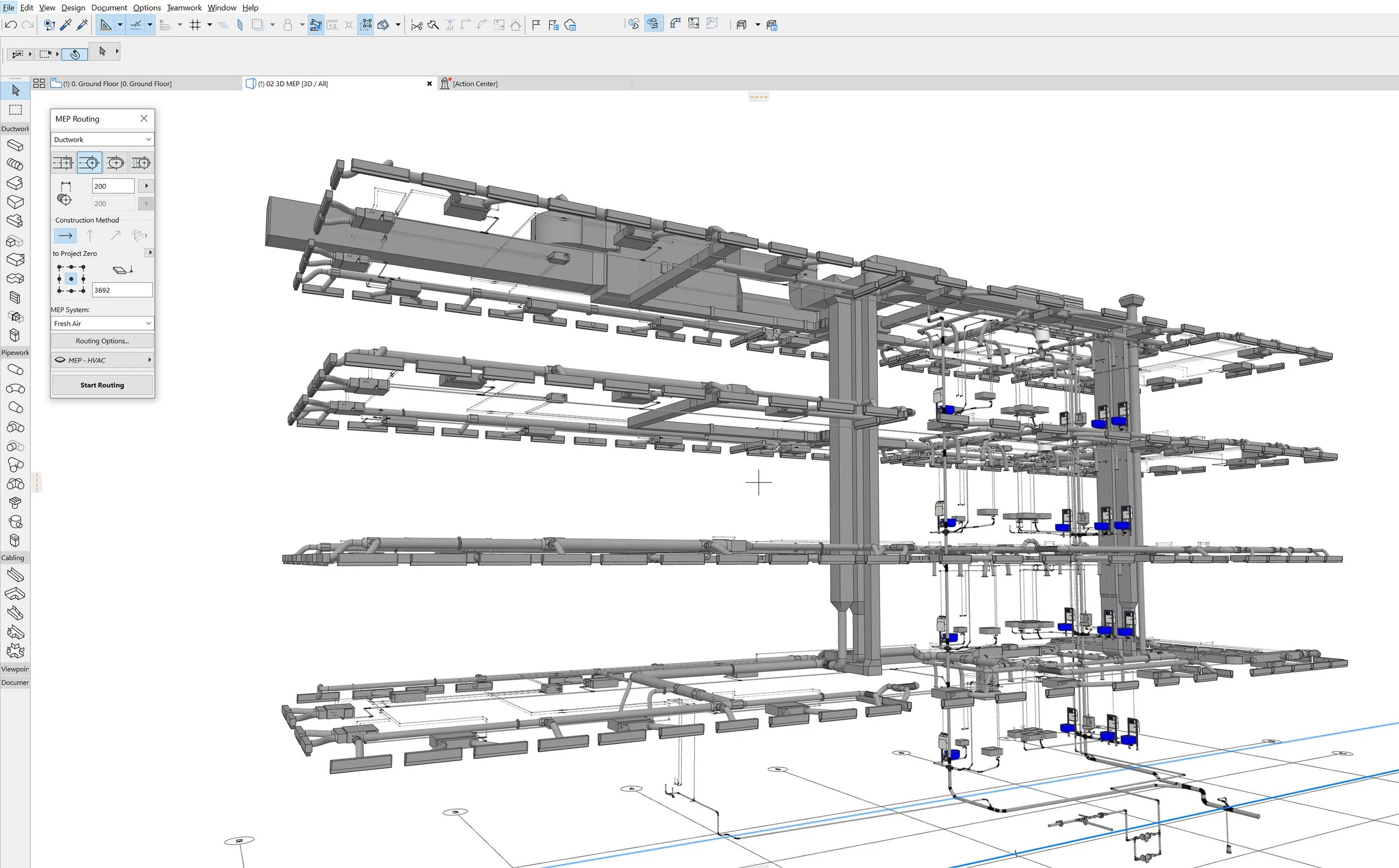Image resolution: width=1399 pixels, height=868 pixels.
Task: Select the center anchor point of reference grid
Action: [x=71, y=279]
